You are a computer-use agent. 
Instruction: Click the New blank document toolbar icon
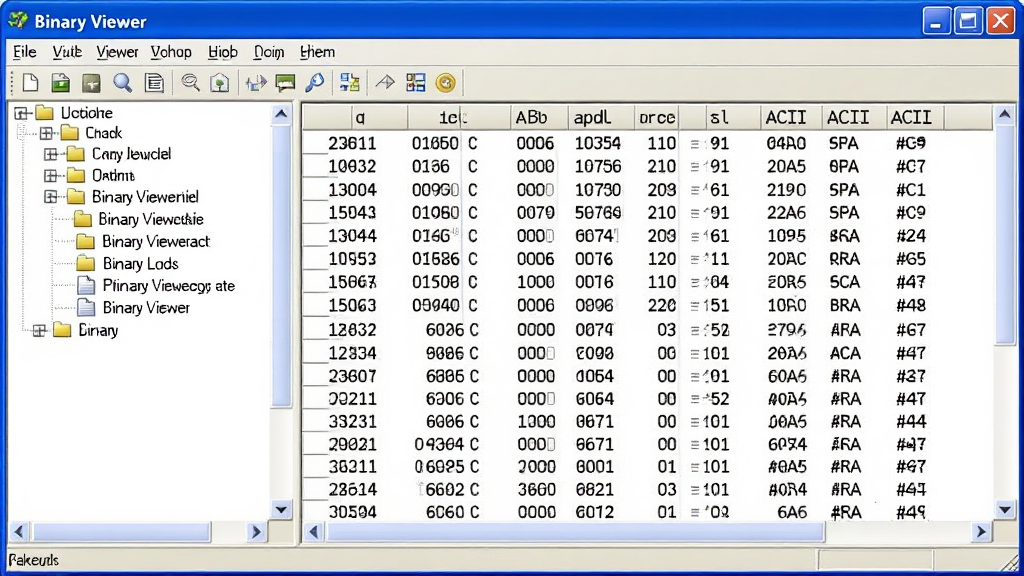pyautogui.click(x=30, y=83)
